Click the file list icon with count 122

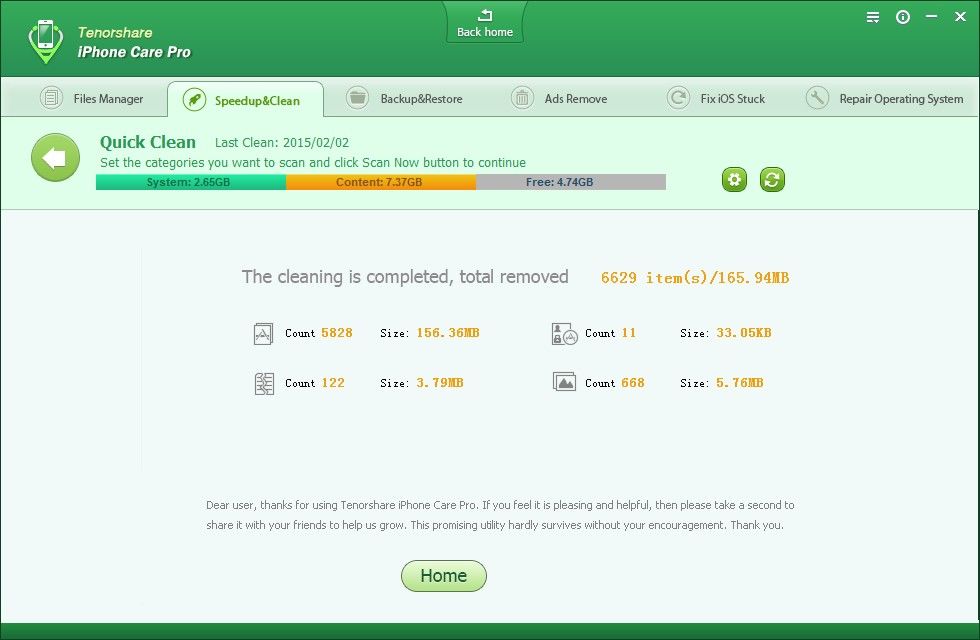pyautogui.click(x=264, y=384)
